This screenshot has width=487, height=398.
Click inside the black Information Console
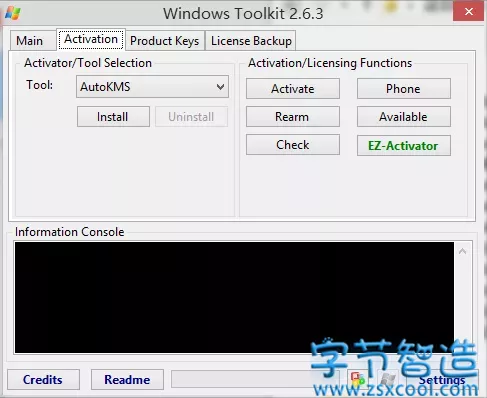click(234, 297)
